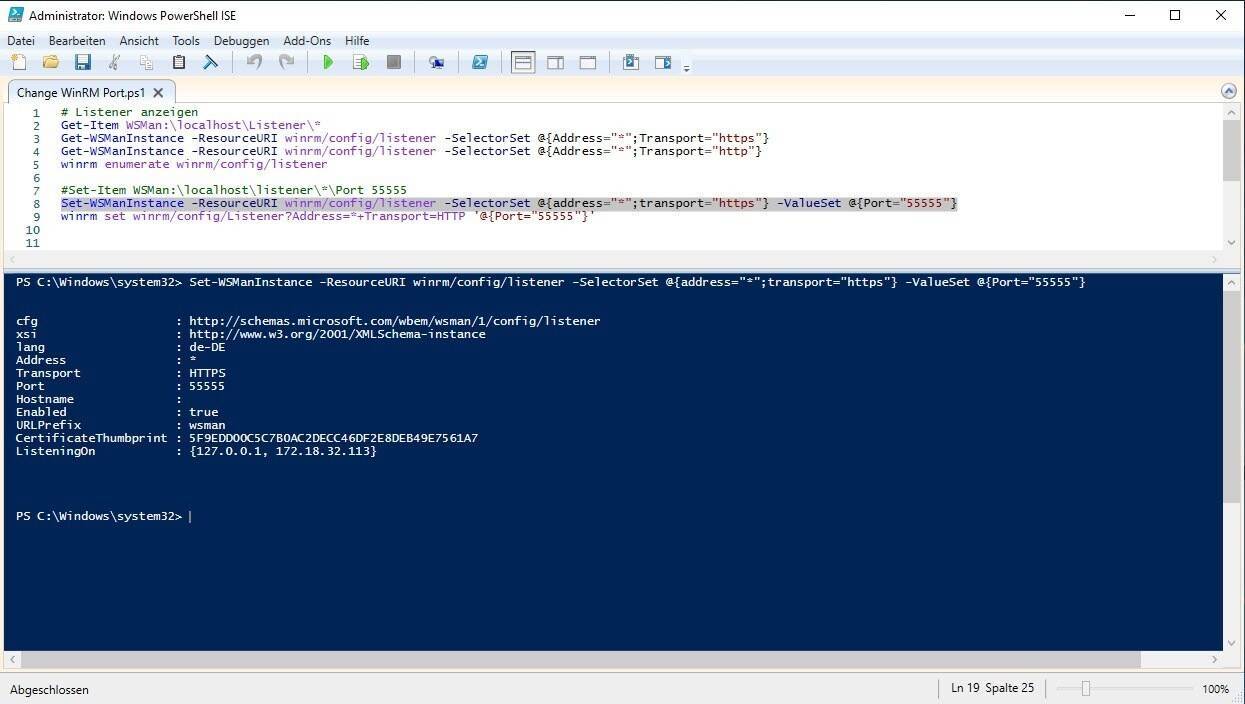
Task: Save the script using the floppy disk icon
Action: point(83,63)
